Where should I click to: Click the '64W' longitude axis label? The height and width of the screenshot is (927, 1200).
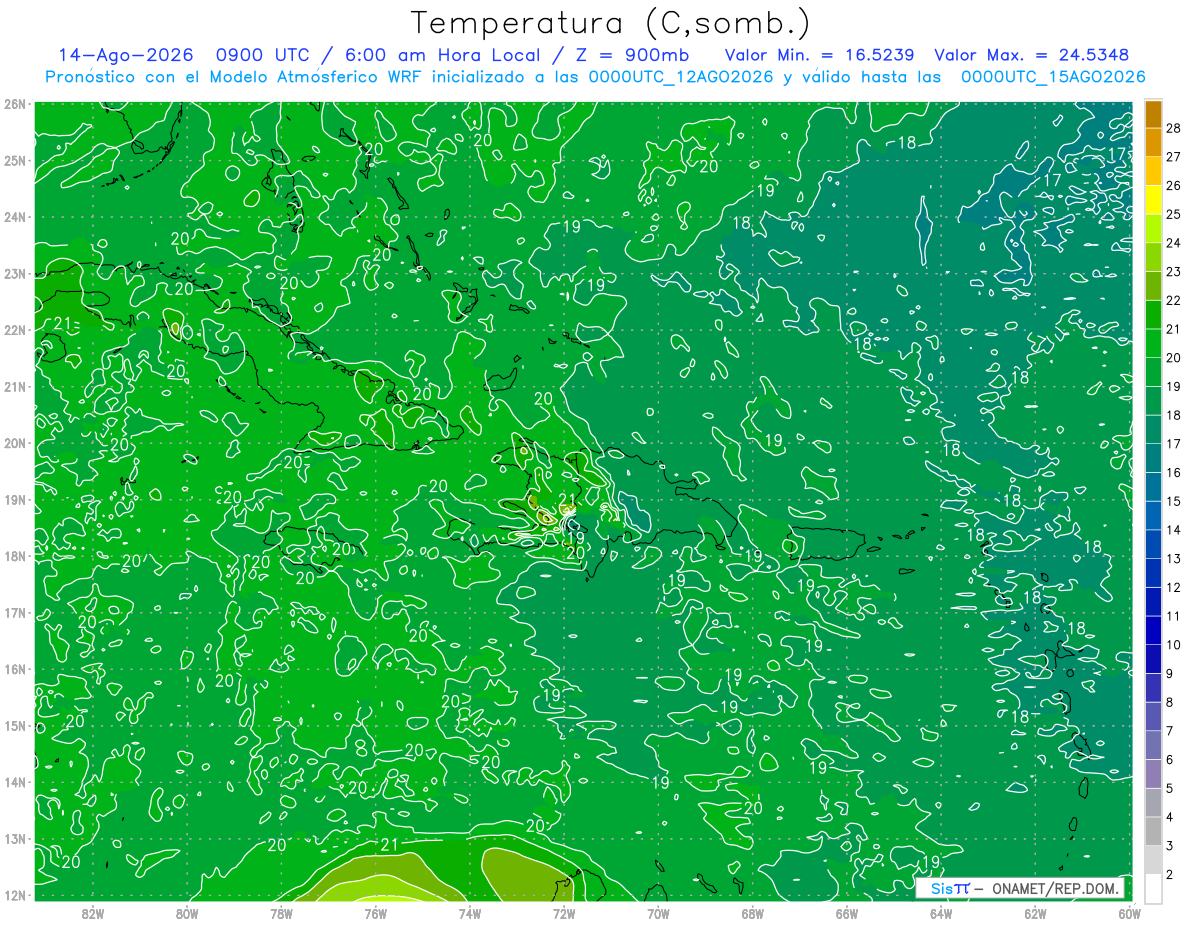coord(940,913)
